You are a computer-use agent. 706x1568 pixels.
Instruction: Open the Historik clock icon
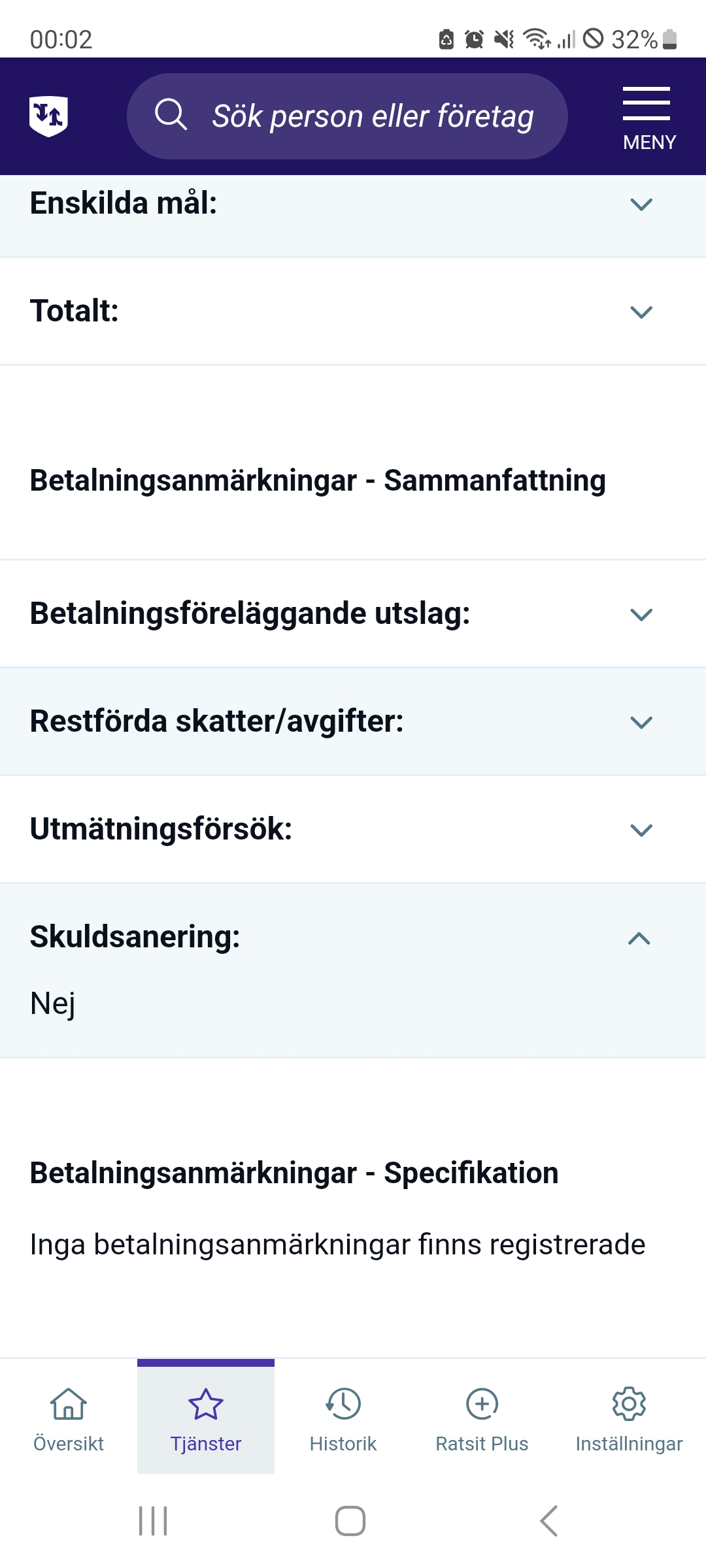343,1404
